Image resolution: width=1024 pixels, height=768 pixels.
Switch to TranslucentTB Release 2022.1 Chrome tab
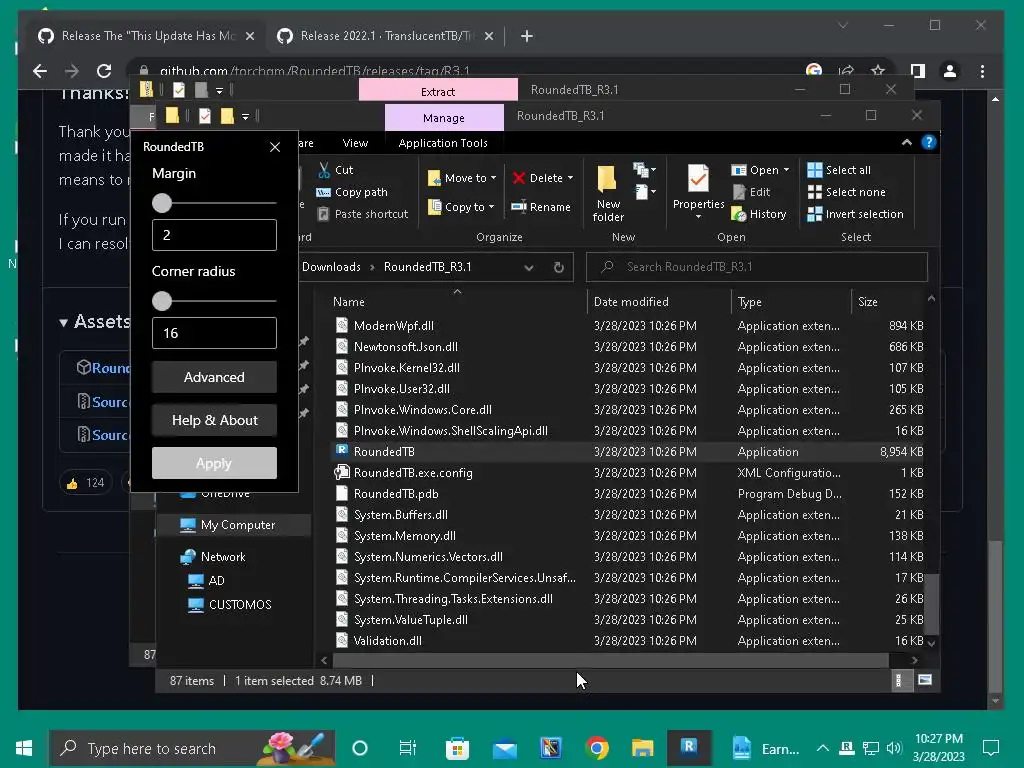point(385,36)
